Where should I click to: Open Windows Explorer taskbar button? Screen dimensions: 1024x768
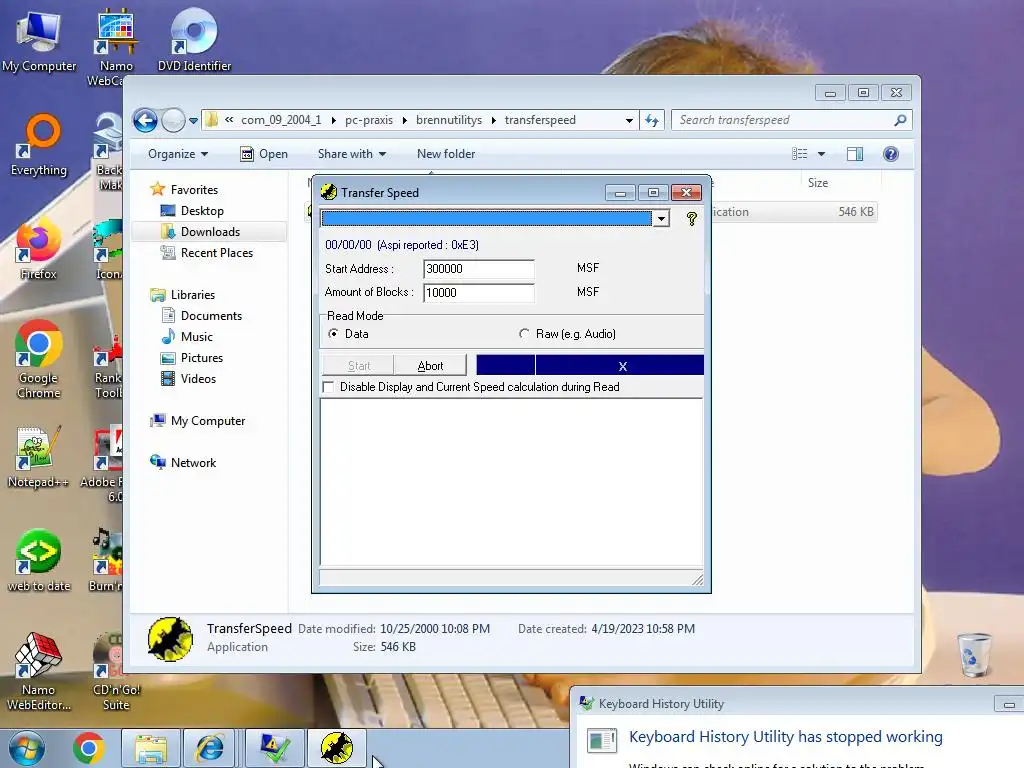coord(151,748)
